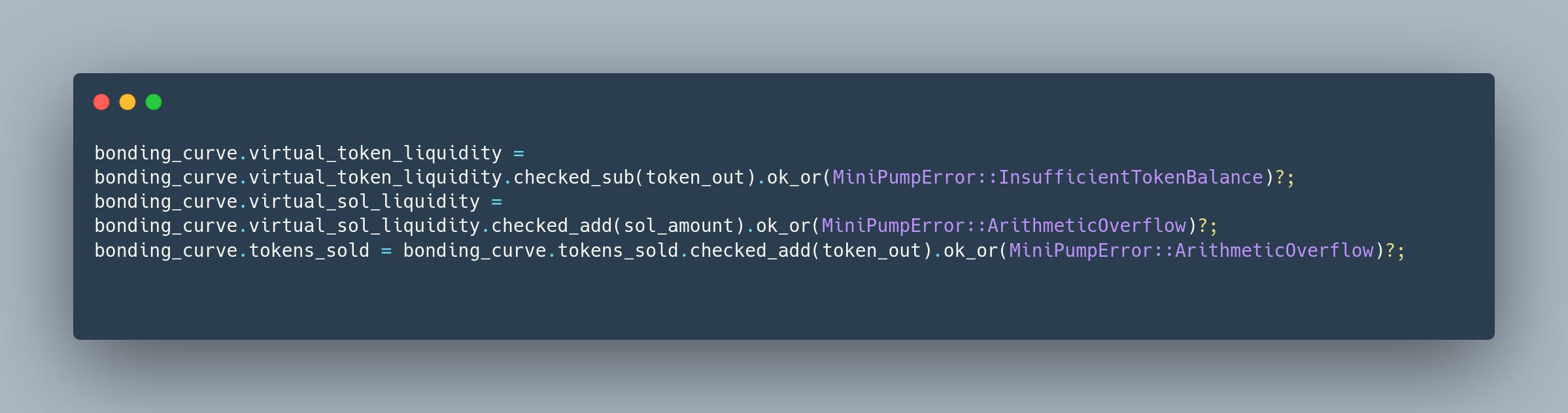The height and width of the screenshot is (413, 1568).
Task: Click token_out on the last code line
Action: click(x=872, y=250)
